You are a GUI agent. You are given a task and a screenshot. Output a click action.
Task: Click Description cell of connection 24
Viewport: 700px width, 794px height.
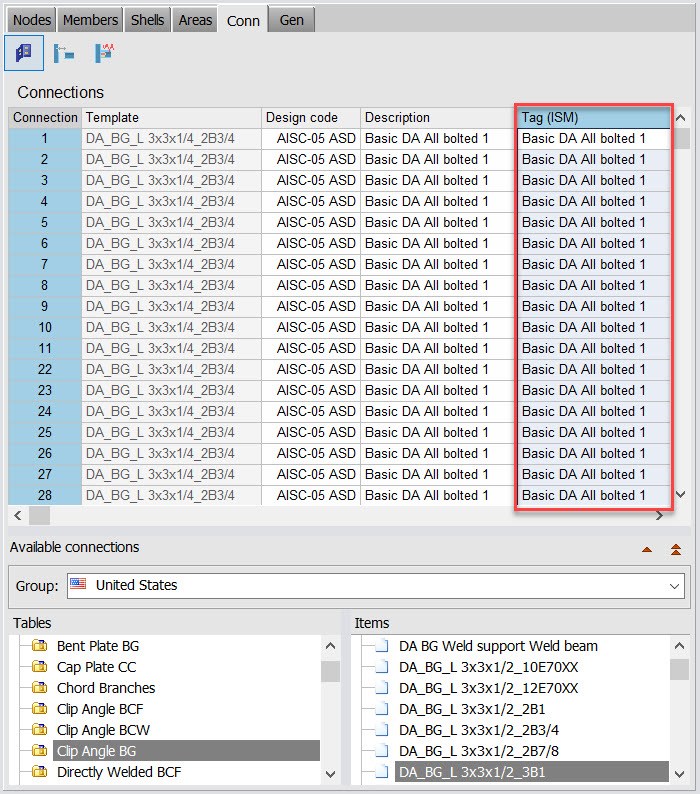[439, 411]
